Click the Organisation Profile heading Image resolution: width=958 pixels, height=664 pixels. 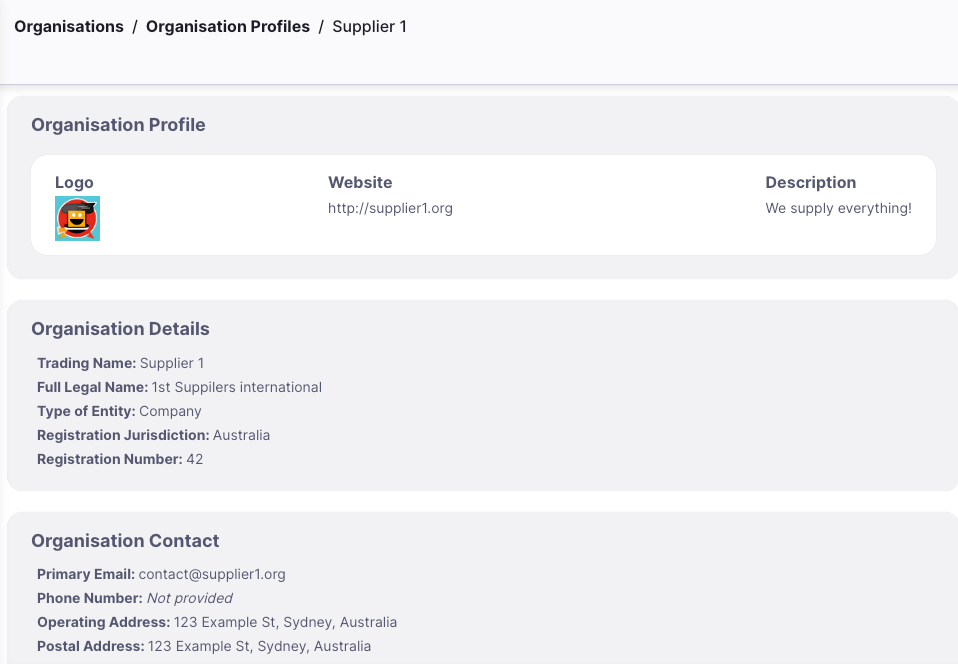coord(119,125)
